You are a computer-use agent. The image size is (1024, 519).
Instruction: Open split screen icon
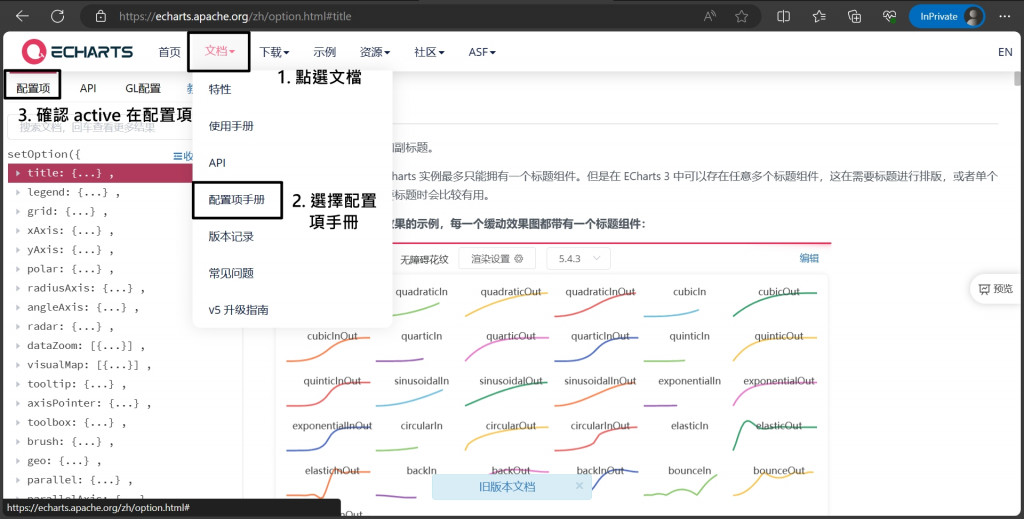[x=784, y=16]
